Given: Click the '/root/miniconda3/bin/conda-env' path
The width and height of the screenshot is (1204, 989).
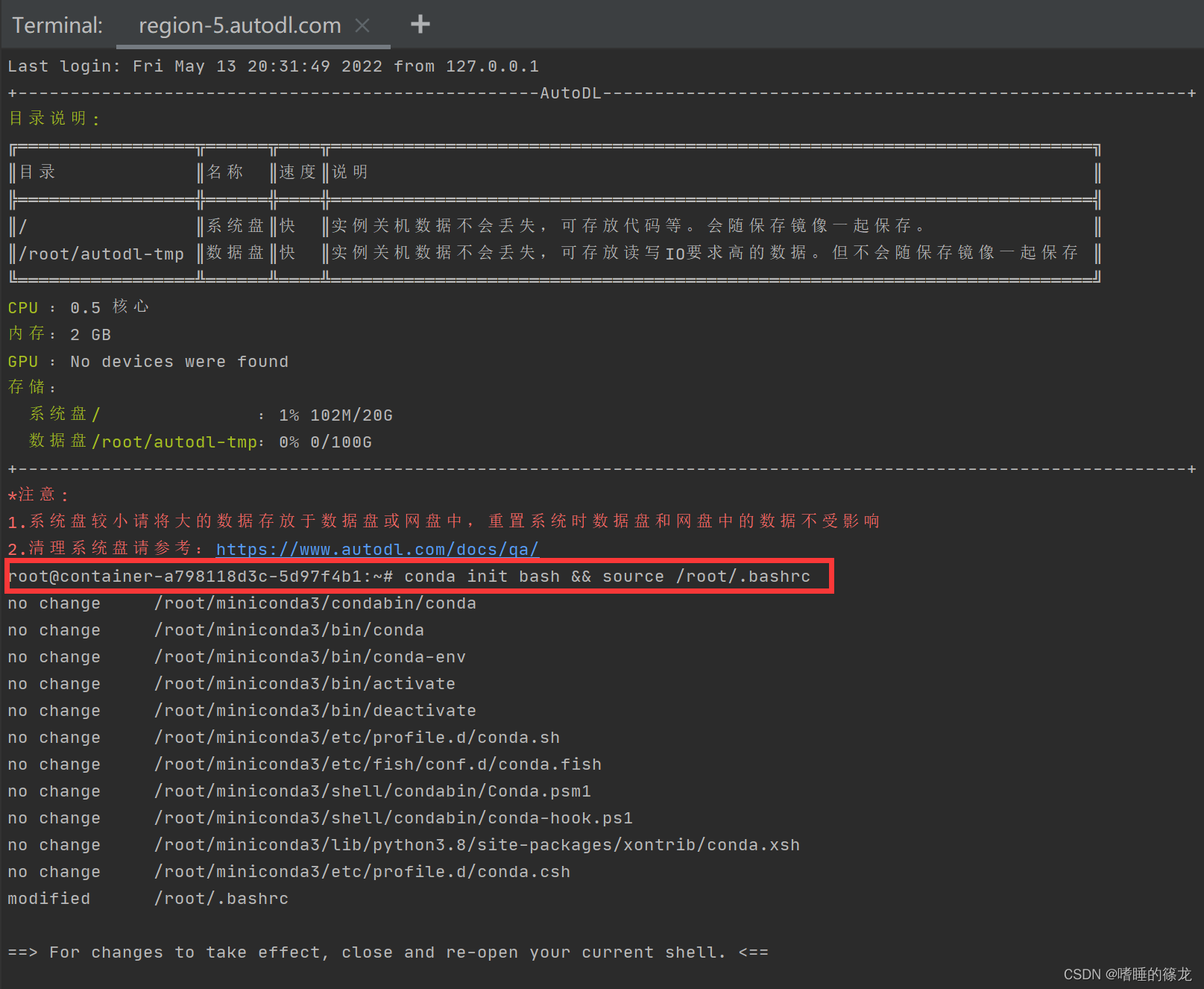Looking at the screenshot, I should (310, 657).
